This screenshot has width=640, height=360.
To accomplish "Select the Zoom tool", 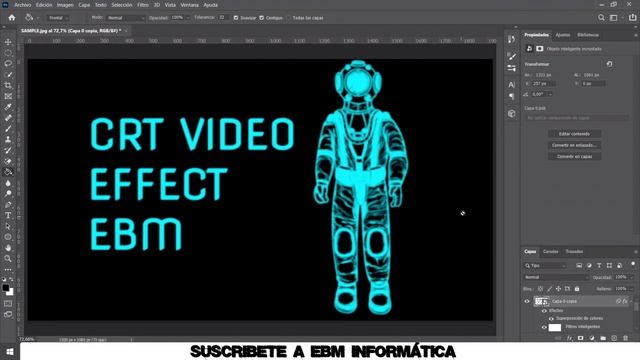I will (8, 258).
